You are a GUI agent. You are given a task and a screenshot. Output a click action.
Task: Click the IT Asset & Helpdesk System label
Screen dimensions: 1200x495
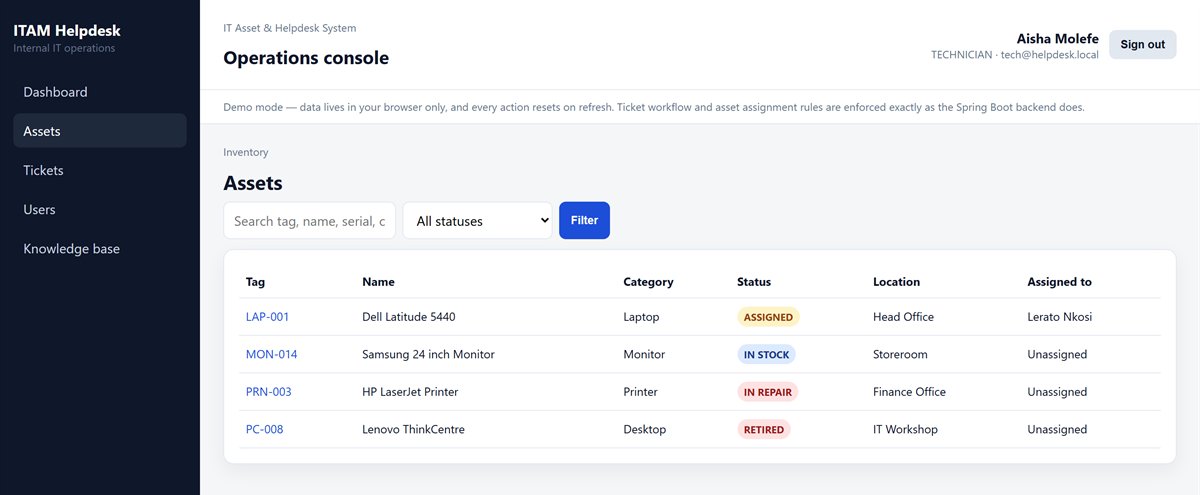pos(289,28)
